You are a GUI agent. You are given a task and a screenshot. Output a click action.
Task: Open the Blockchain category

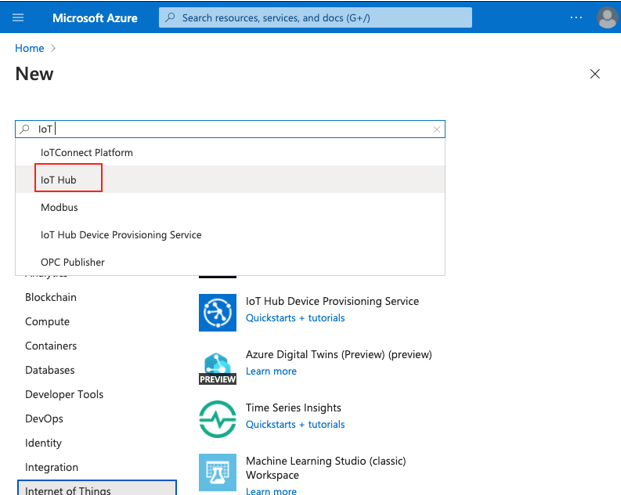(x=51, y=297)
